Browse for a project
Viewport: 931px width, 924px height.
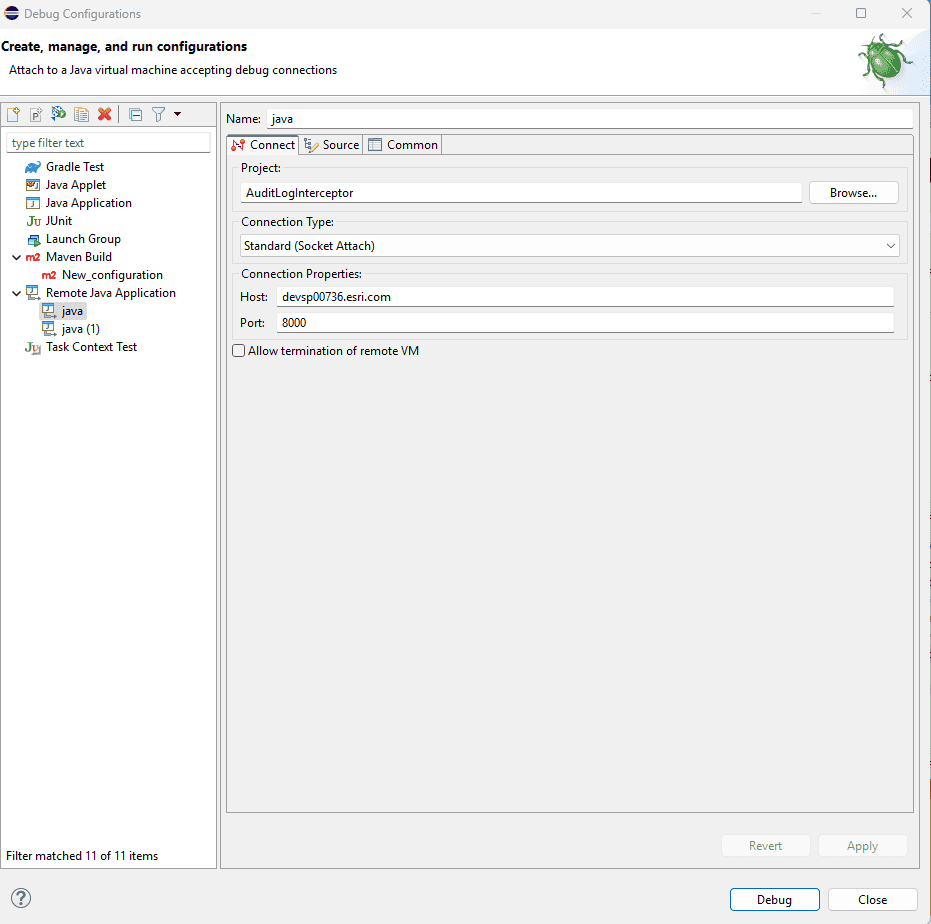(853, 192)
